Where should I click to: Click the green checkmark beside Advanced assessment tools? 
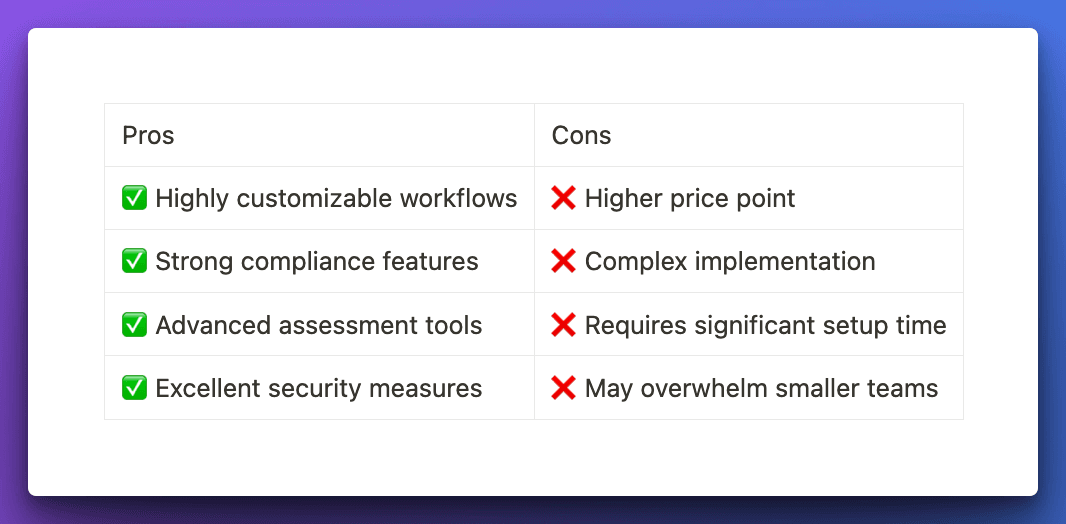(x=134, y=325)
